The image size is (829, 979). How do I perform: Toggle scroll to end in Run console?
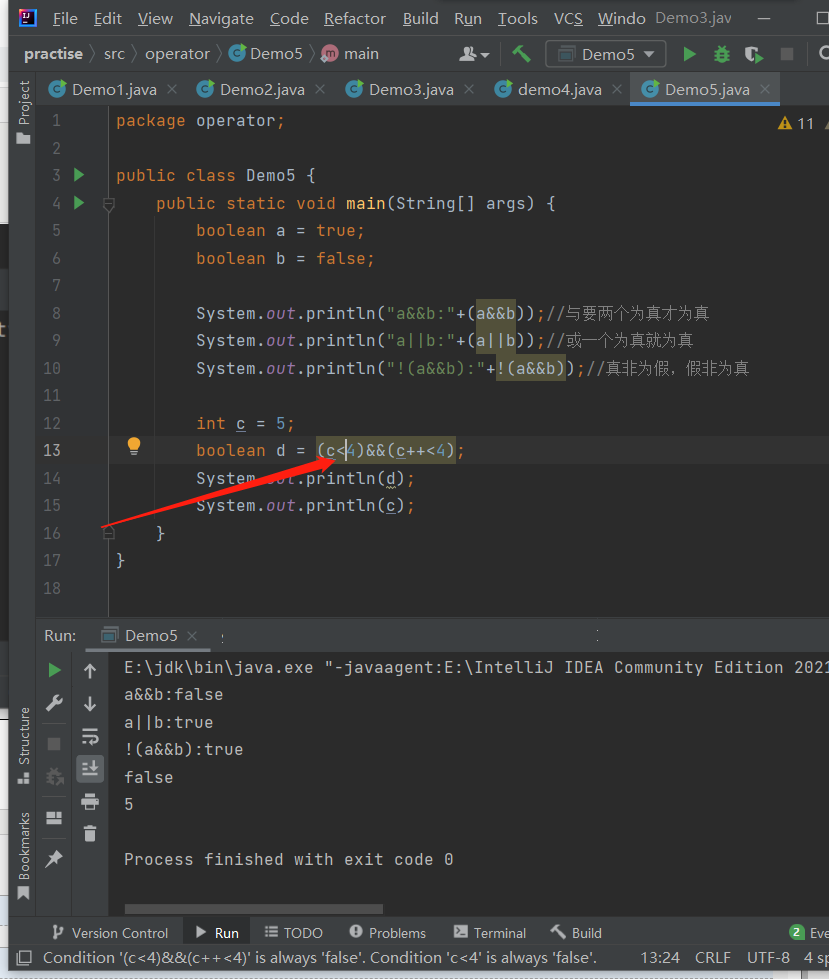pyautogui.click(x=90, y=769)
